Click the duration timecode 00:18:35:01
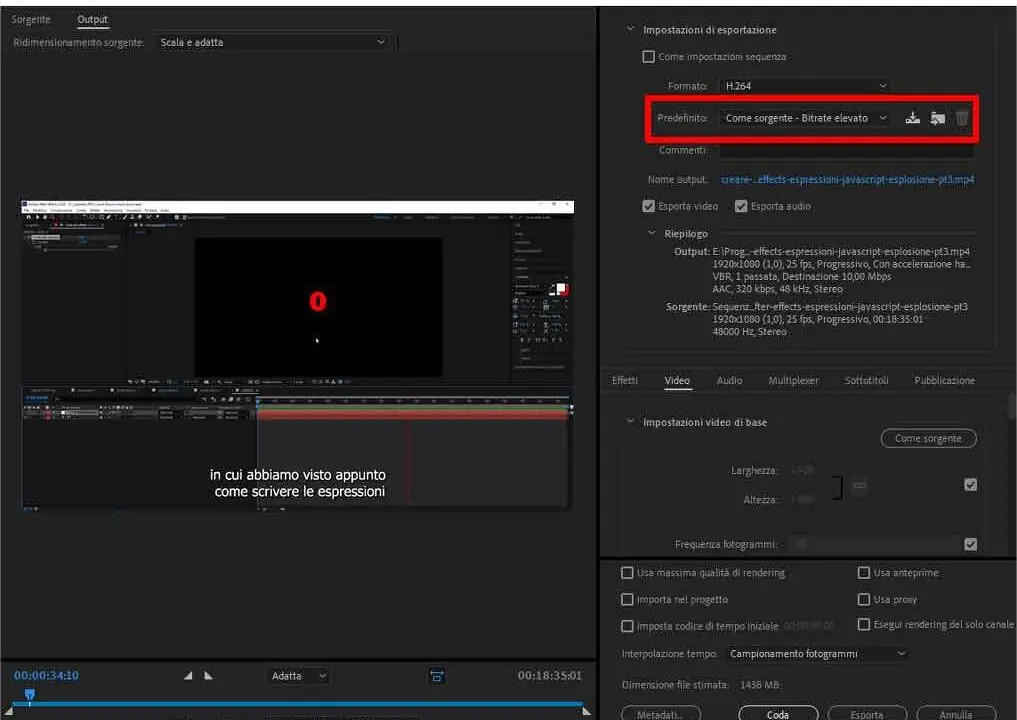Screen dimensions: 1017x720 549,675
